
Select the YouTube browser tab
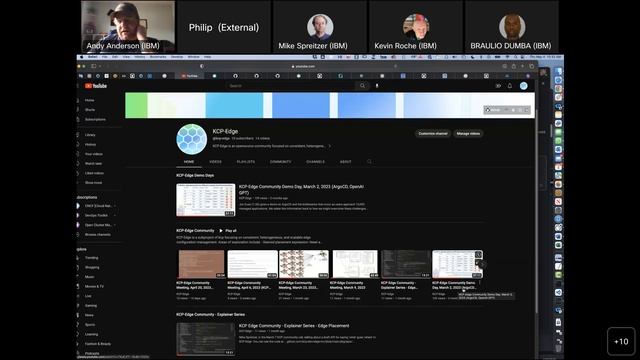190,76
